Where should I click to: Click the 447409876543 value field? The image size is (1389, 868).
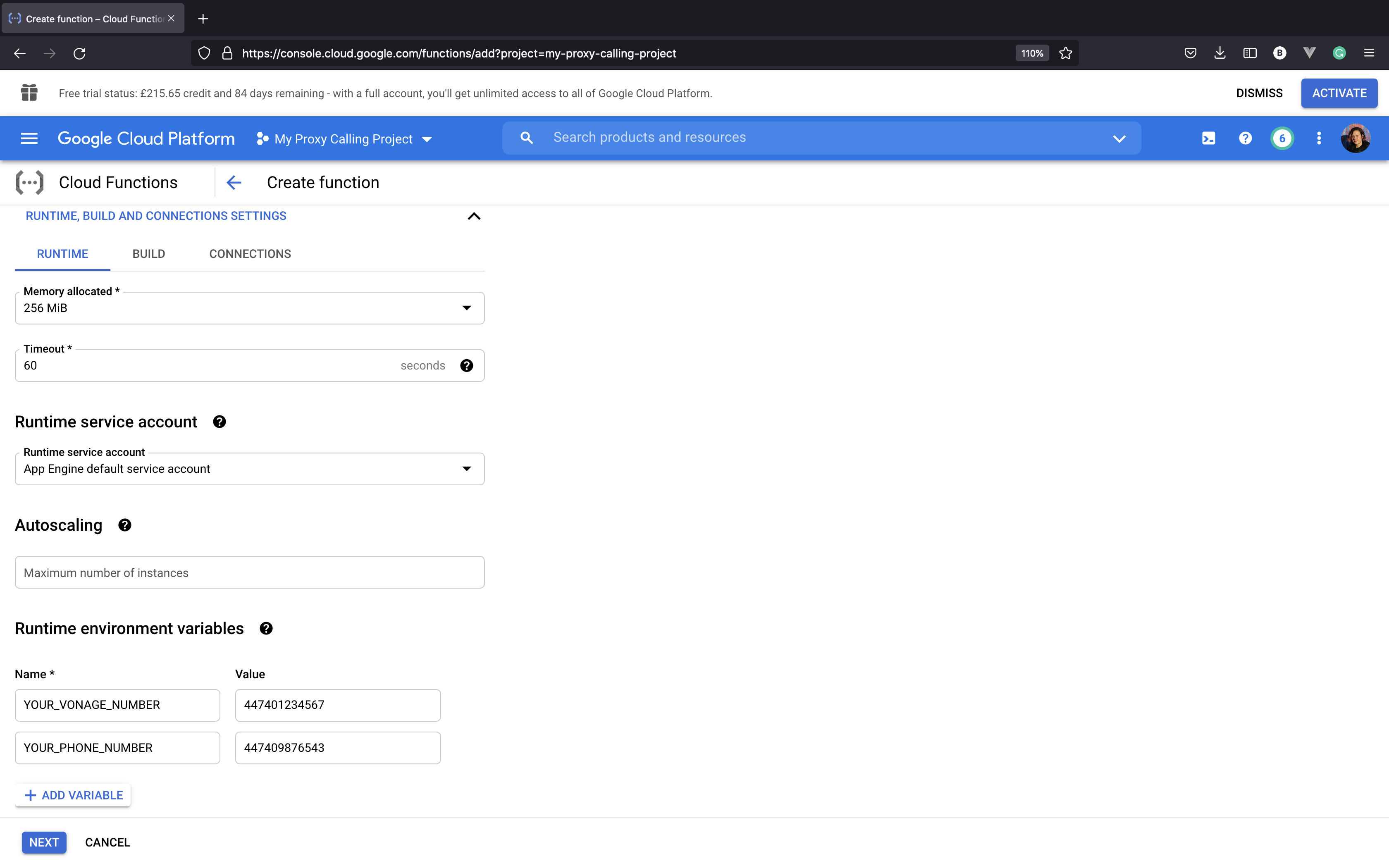(338, 748)
